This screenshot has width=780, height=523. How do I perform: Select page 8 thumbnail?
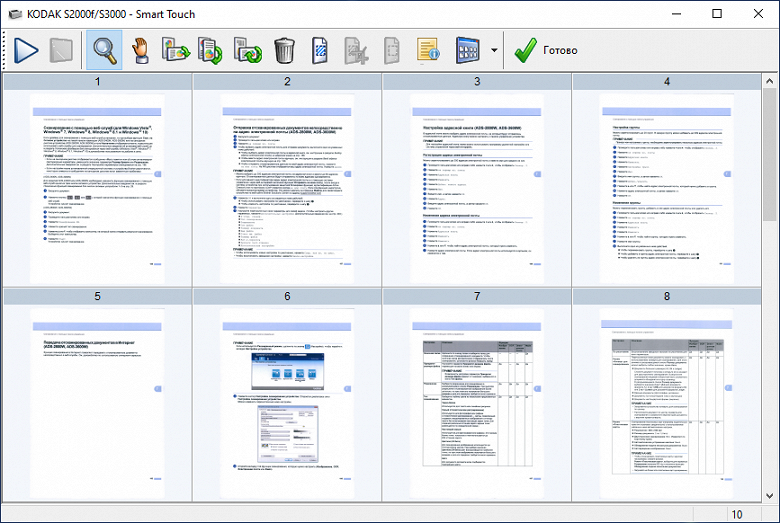(667, 404)
